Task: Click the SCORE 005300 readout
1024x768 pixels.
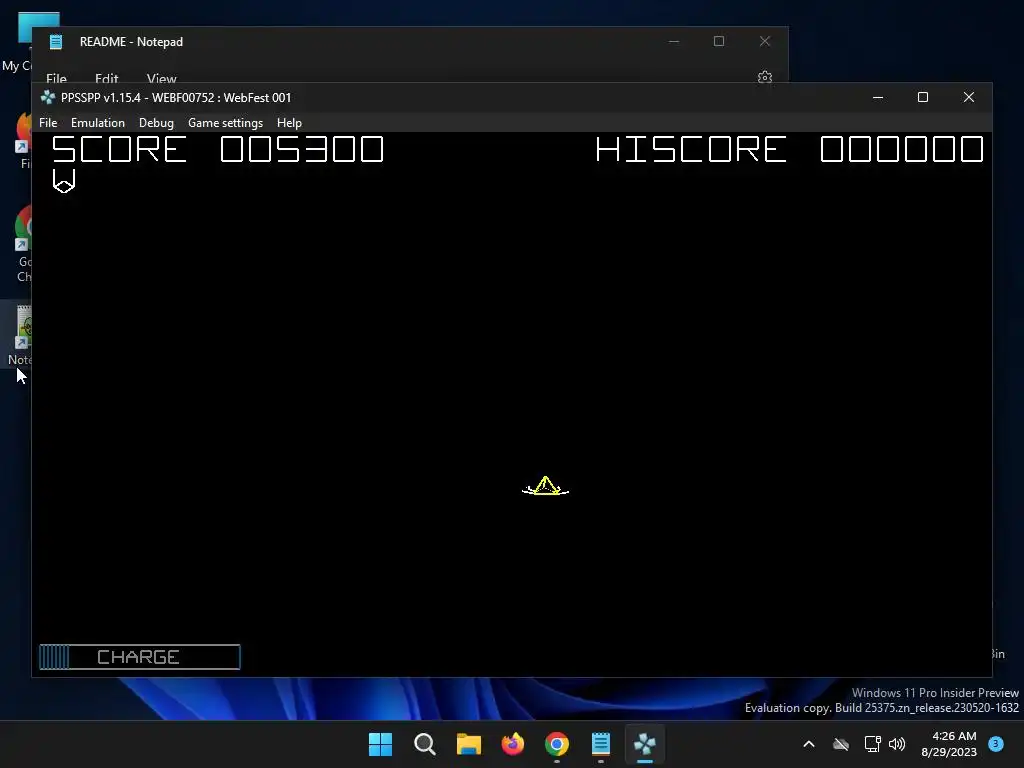Action: 218,149
